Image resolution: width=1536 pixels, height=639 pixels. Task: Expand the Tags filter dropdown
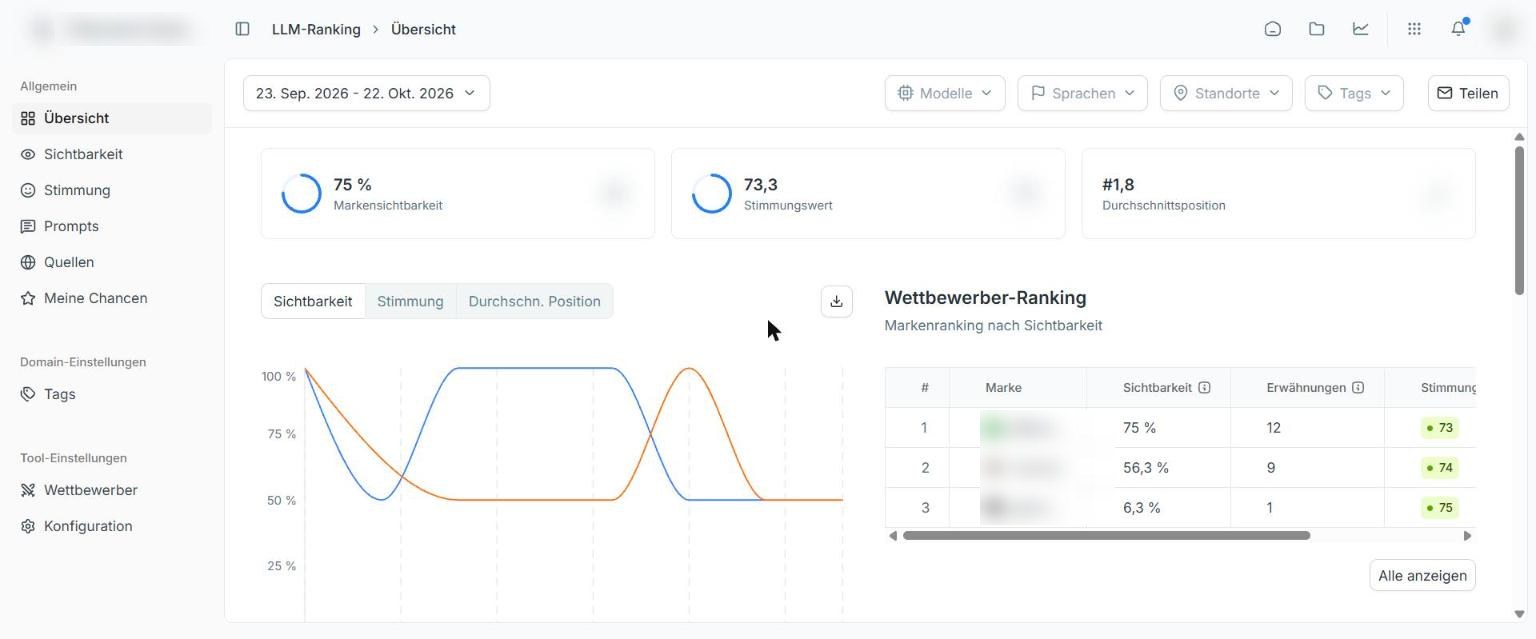[1354, 93]
